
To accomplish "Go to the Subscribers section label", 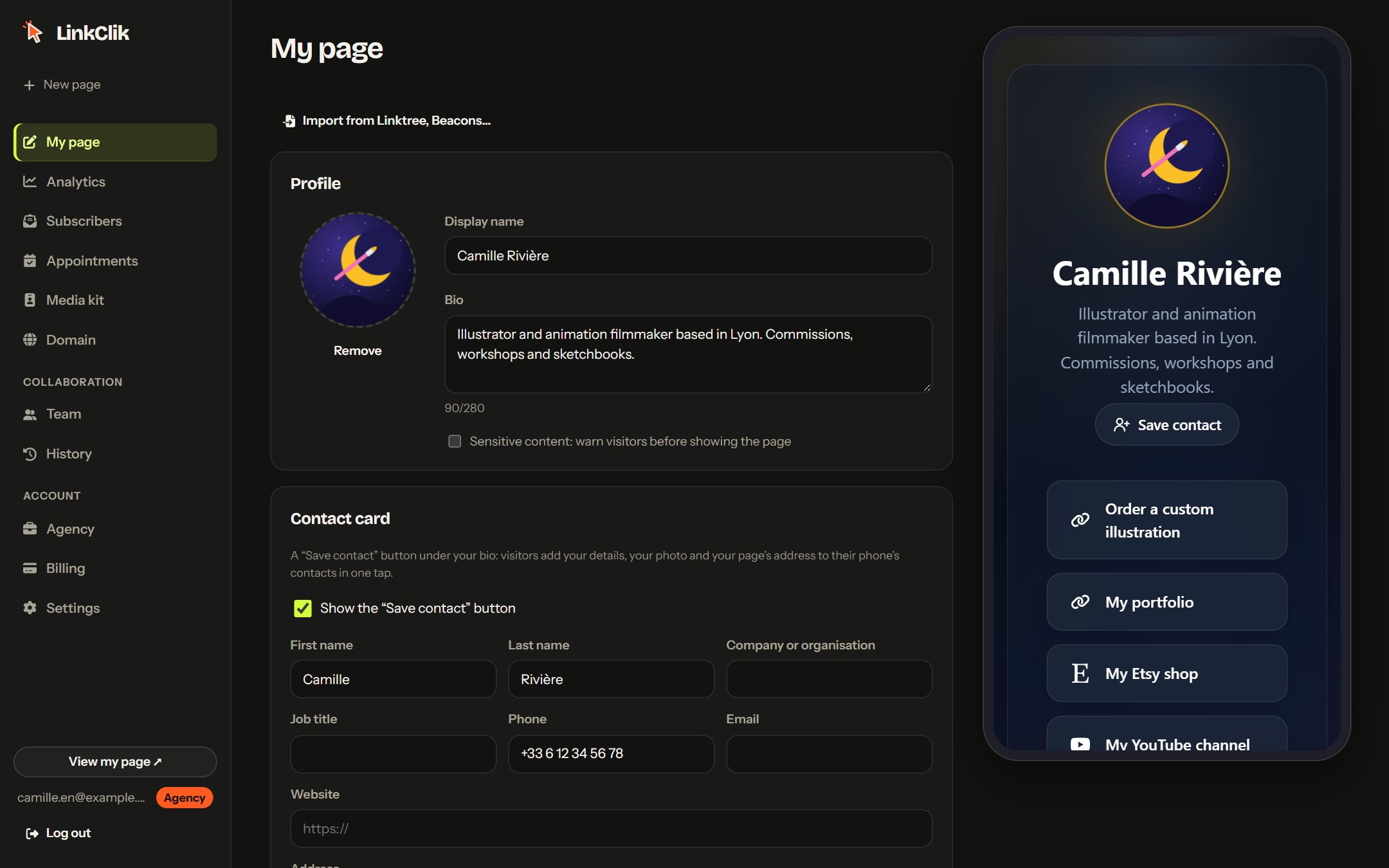I will click(84, 221).
